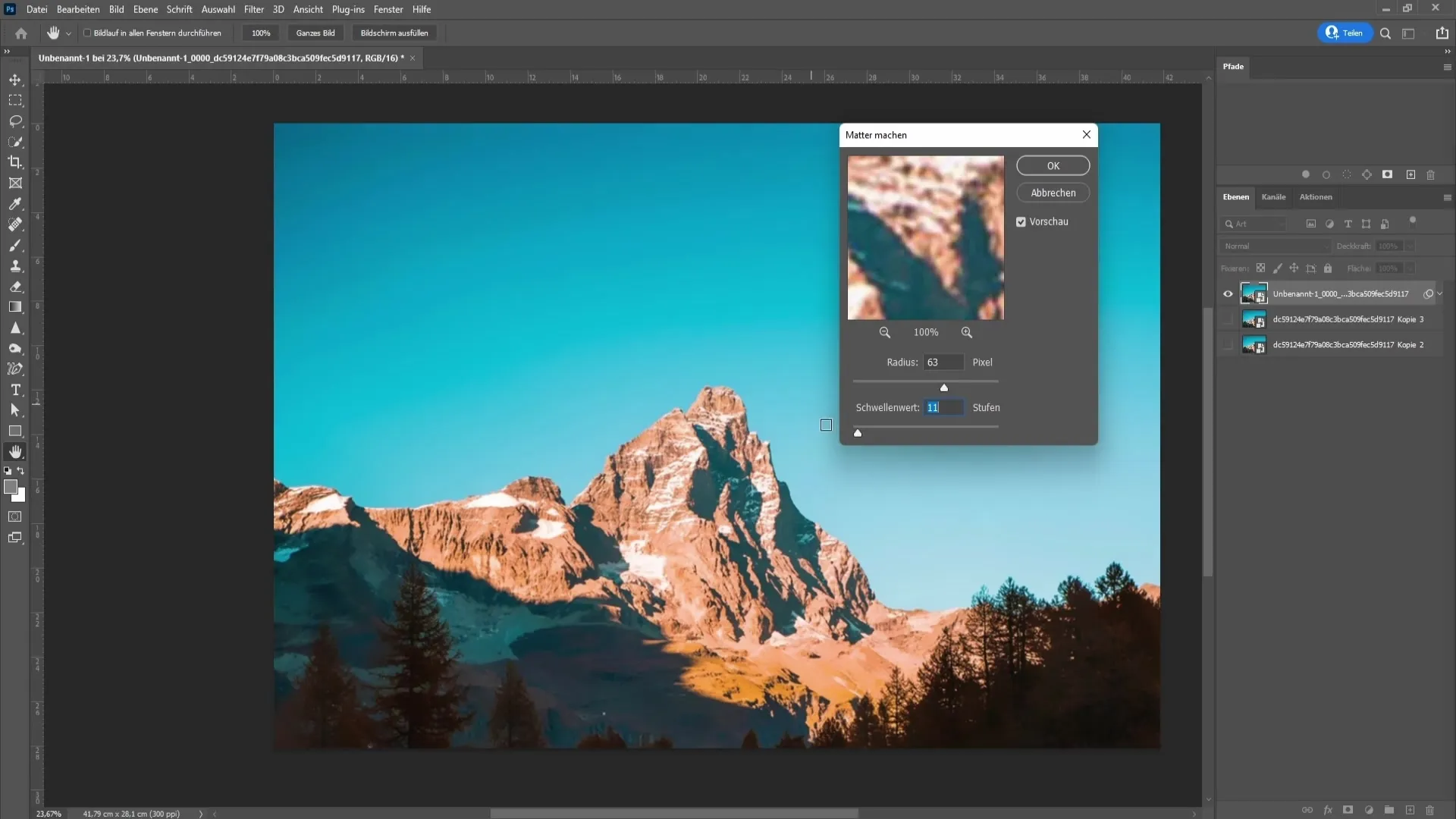Select the Rectangular Marquee tool
Viewport: 1456px width, 819px height.
(15, 100)
